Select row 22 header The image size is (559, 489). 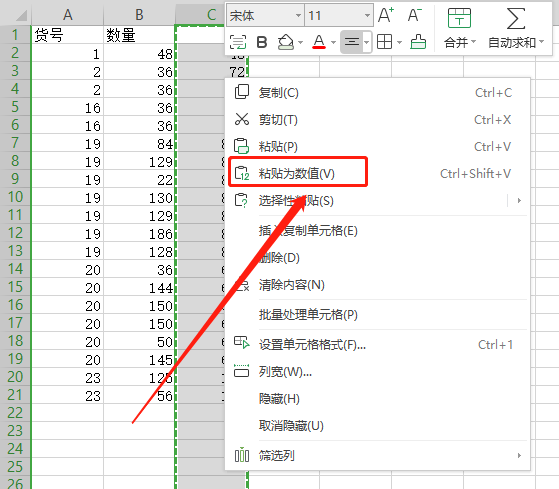tap(15, 412)
